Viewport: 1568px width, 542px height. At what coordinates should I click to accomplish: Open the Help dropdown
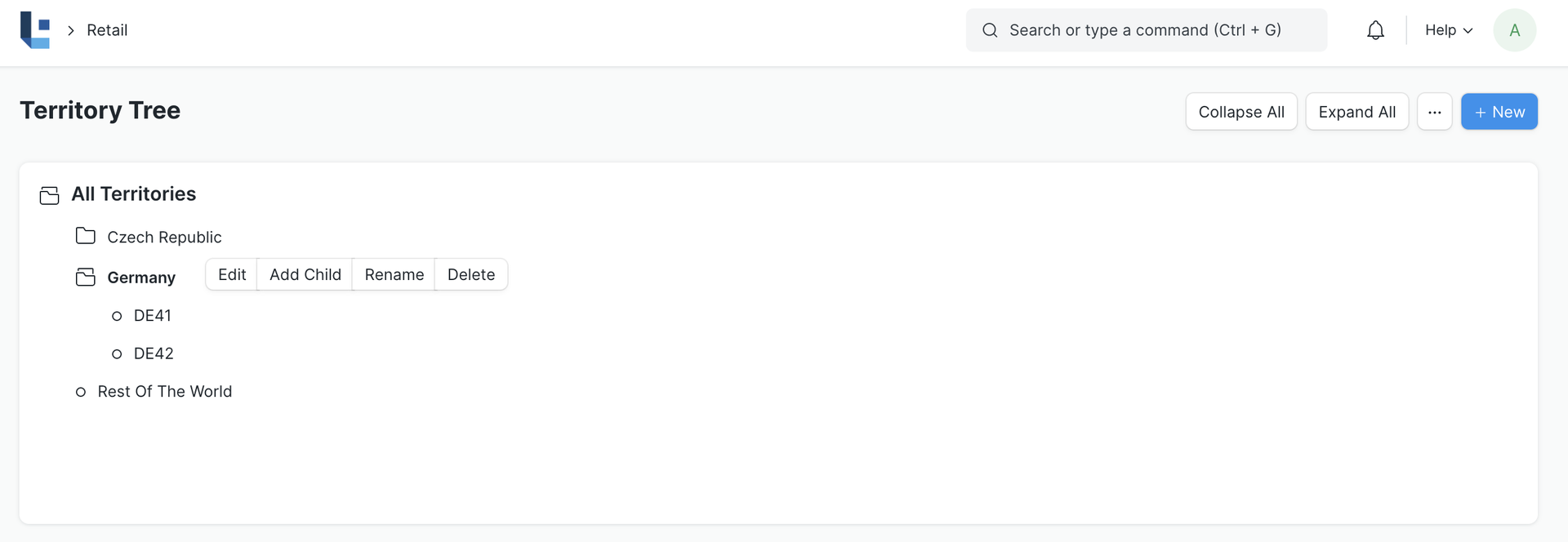point(1449,30)
